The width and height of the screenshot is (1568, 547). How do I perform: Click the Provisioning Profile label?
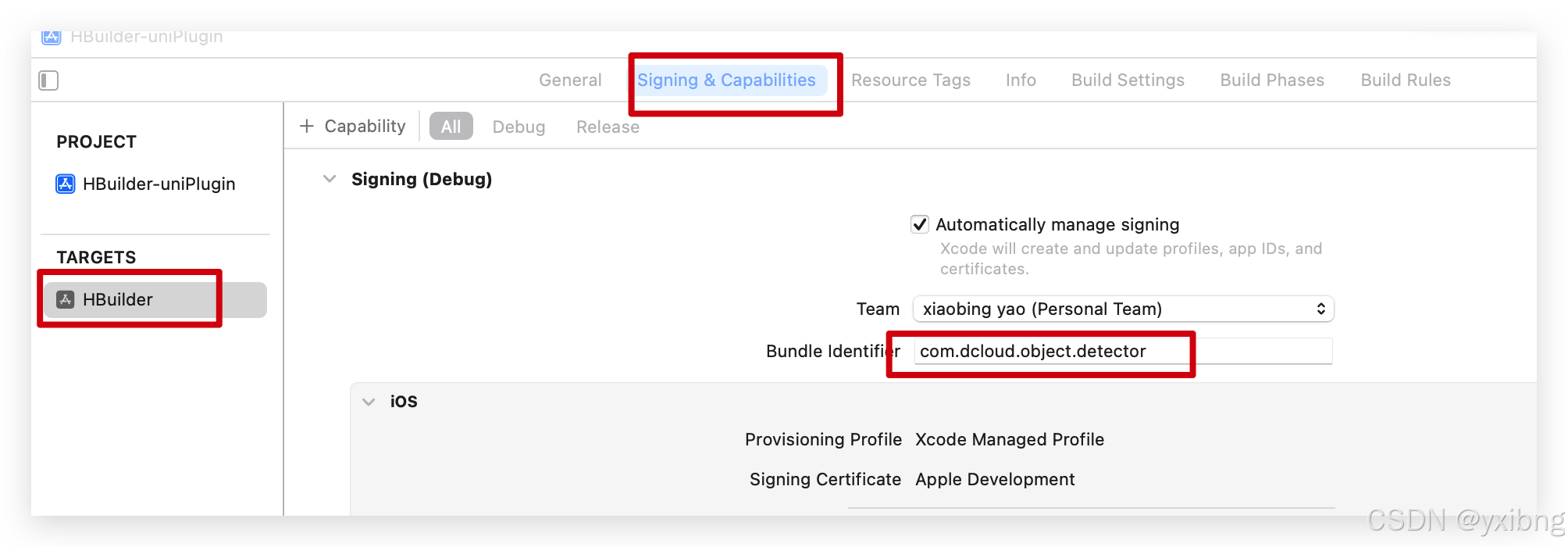pos(823,439)
